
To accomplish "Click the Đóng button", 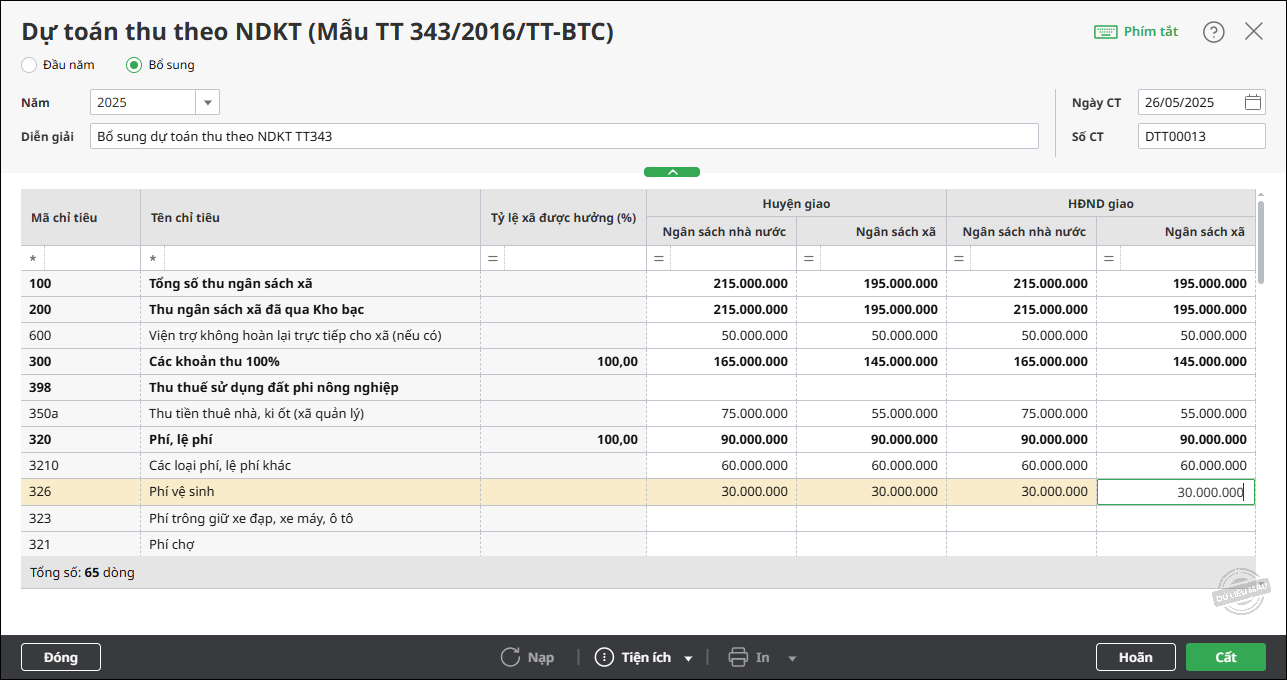I will [x=61, y=657].
